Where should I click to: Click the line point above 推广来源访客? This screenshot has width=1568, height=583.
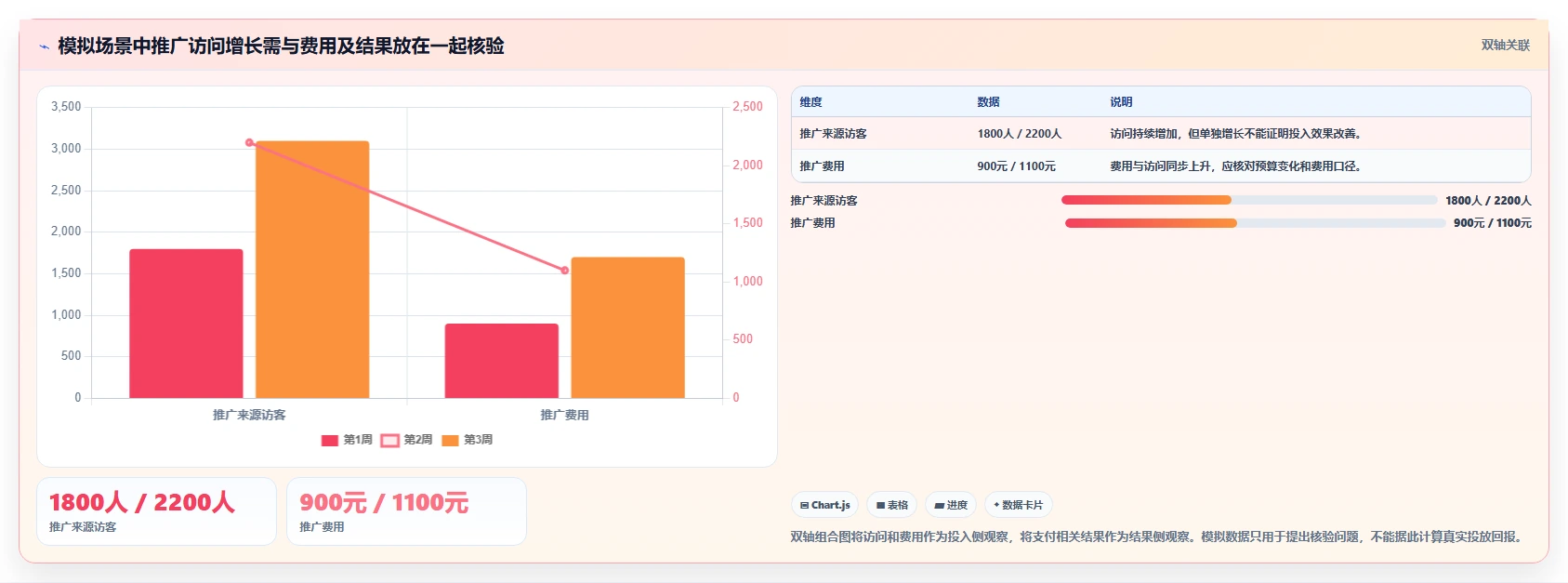click(x=249, y=142)
